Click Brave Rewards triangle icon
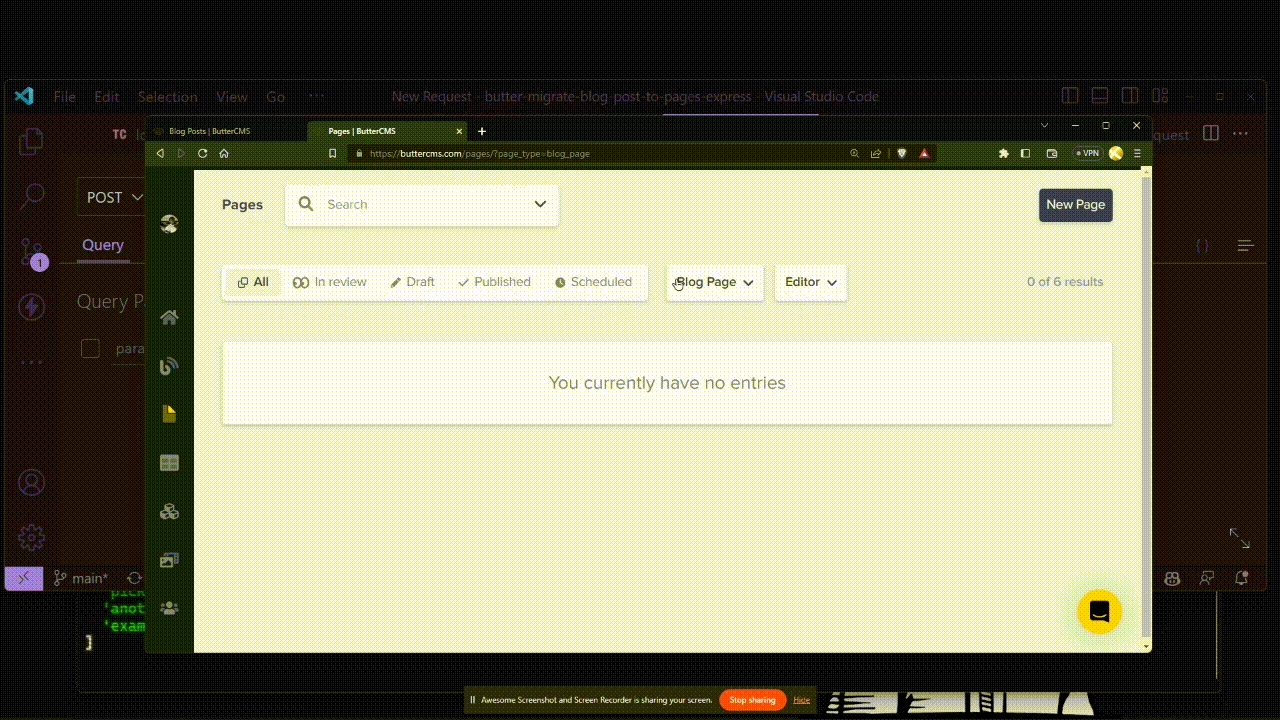 click(x=924, y=153)
